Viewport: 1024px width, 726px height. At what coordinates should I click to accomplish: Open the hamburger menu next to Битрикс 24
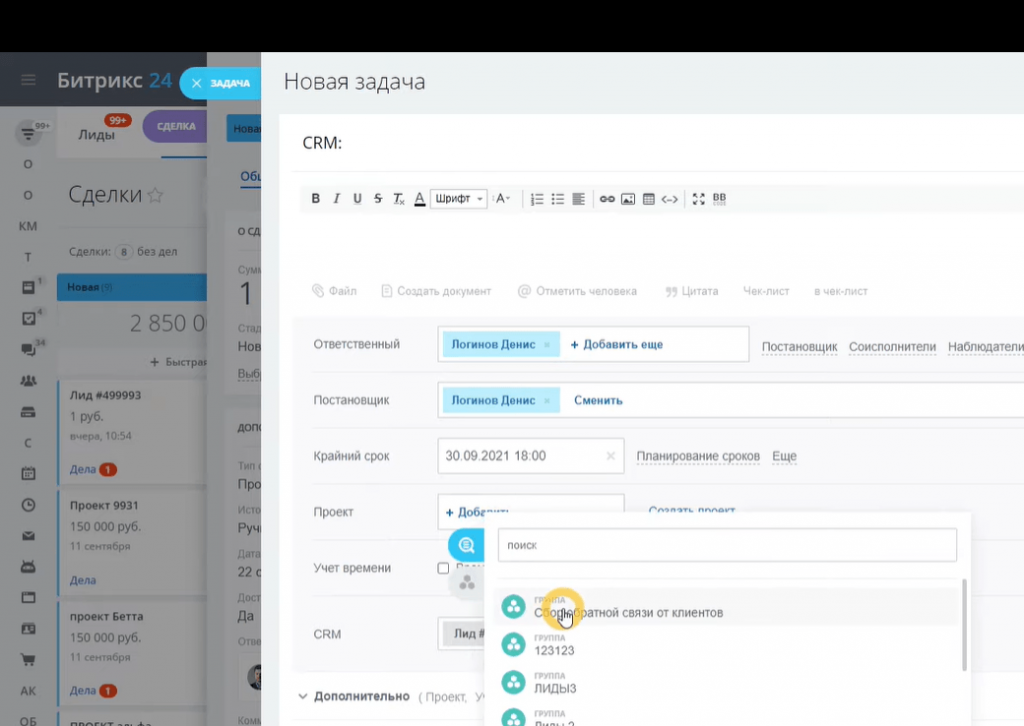[28, 81]
